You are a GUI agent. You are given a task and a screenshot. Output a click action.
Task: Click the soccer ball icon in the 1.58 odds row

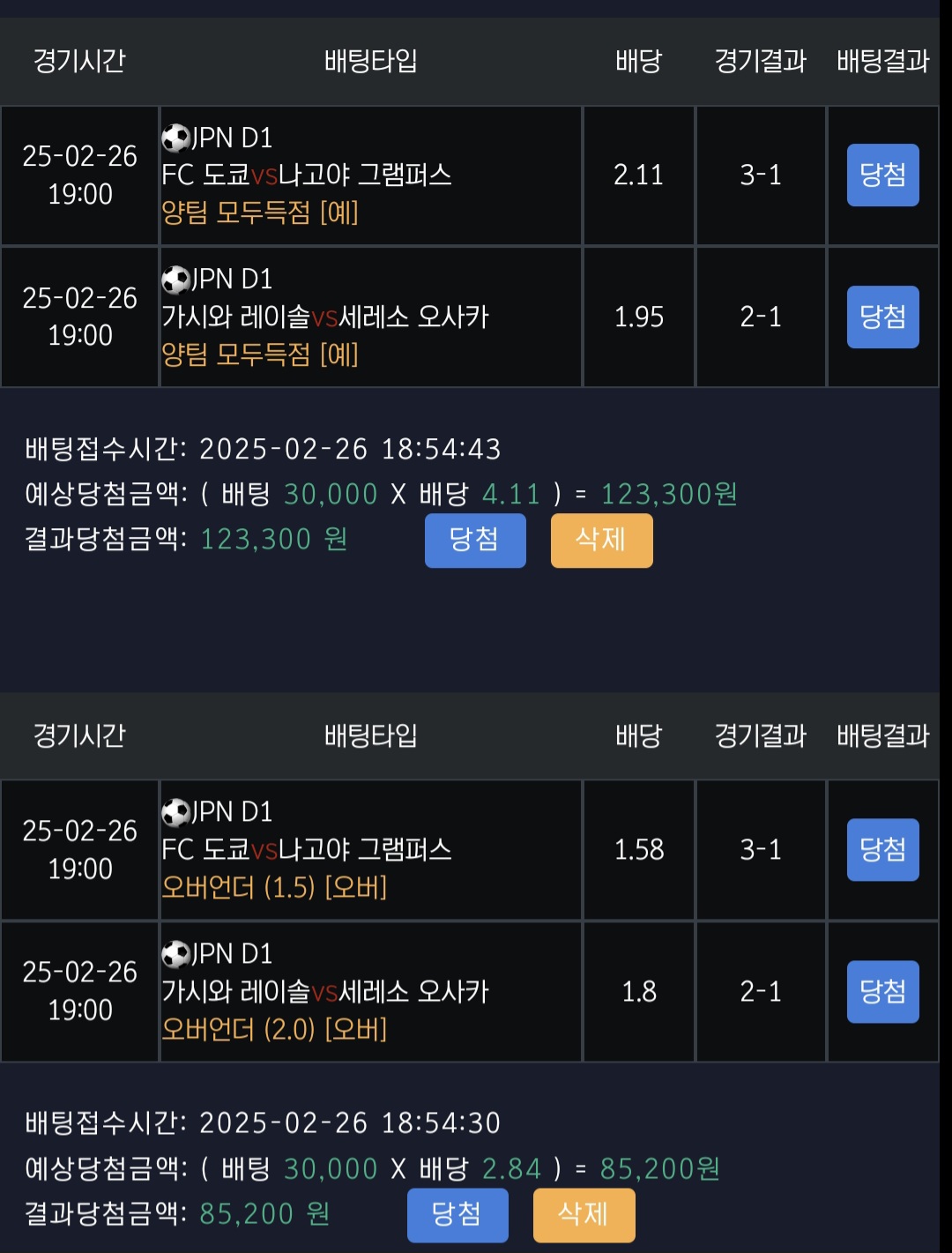click(175, 812)
